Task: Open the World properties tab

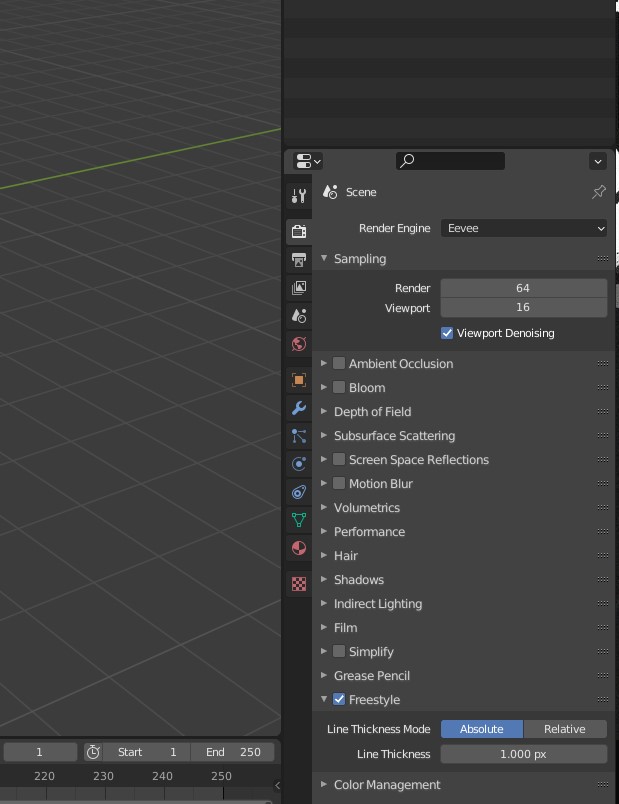Action: 299,344
